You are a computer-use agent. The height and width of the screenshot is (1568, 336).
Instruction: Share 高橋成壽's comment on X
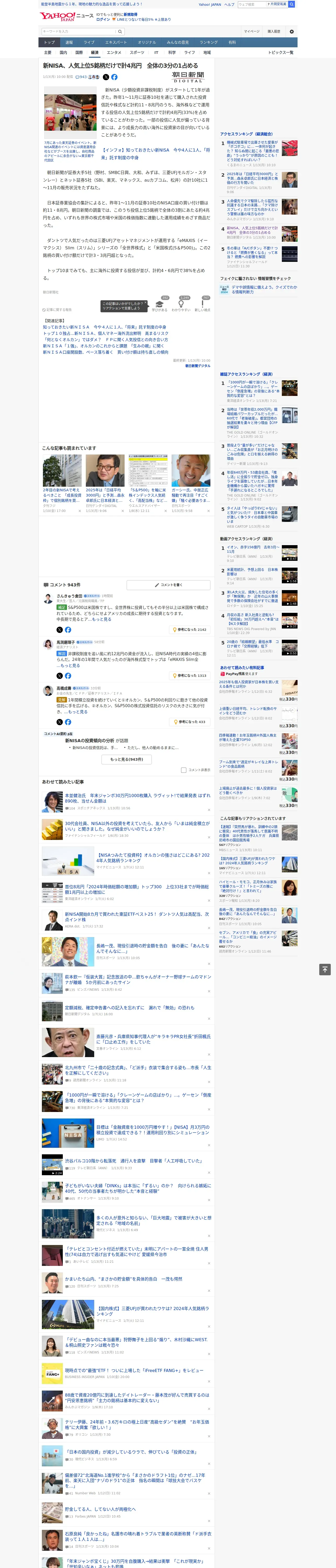[59, 722]
